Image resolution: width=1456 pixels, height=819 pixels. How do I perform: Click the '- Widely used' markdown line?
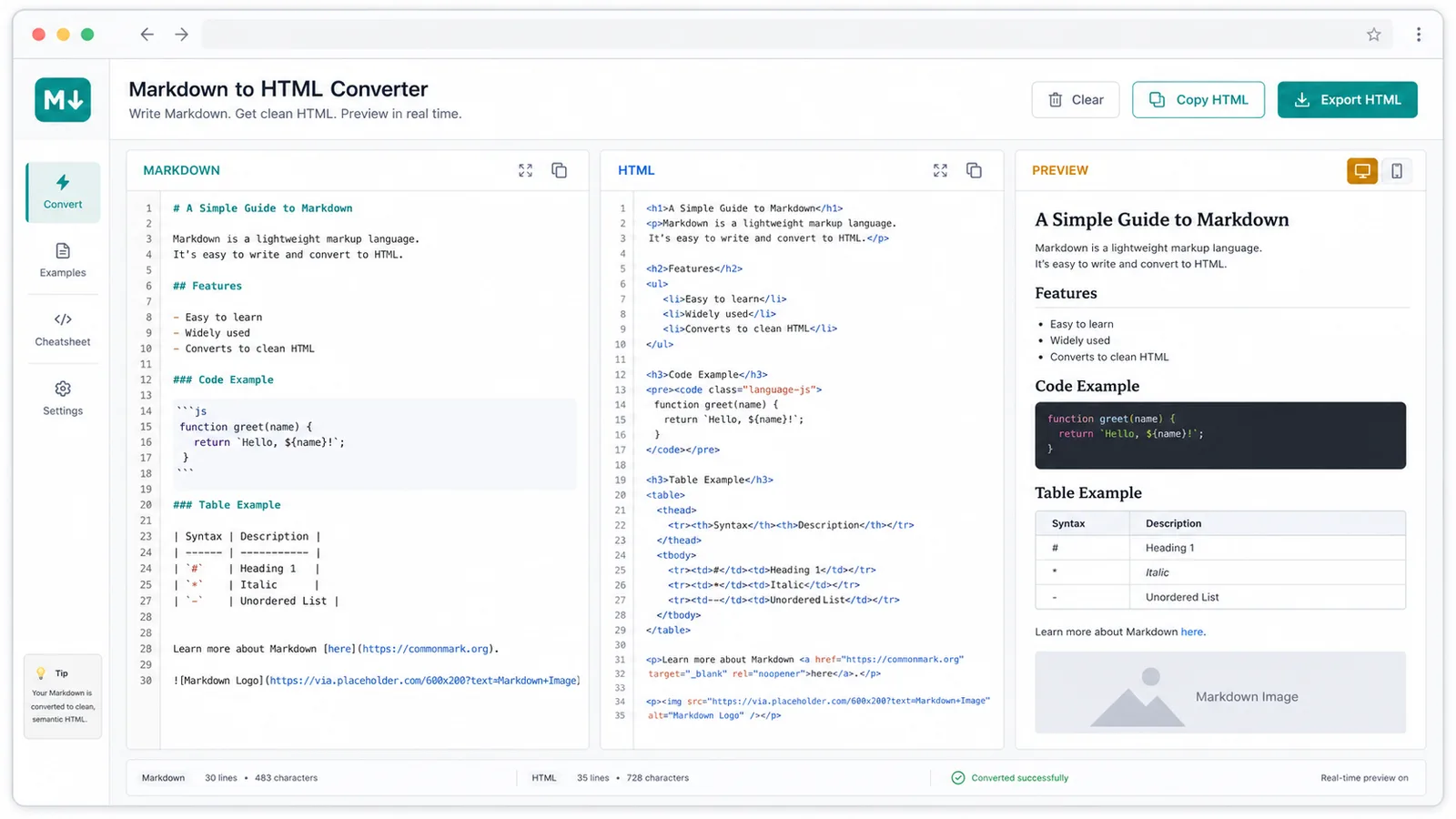pos(211,333)
